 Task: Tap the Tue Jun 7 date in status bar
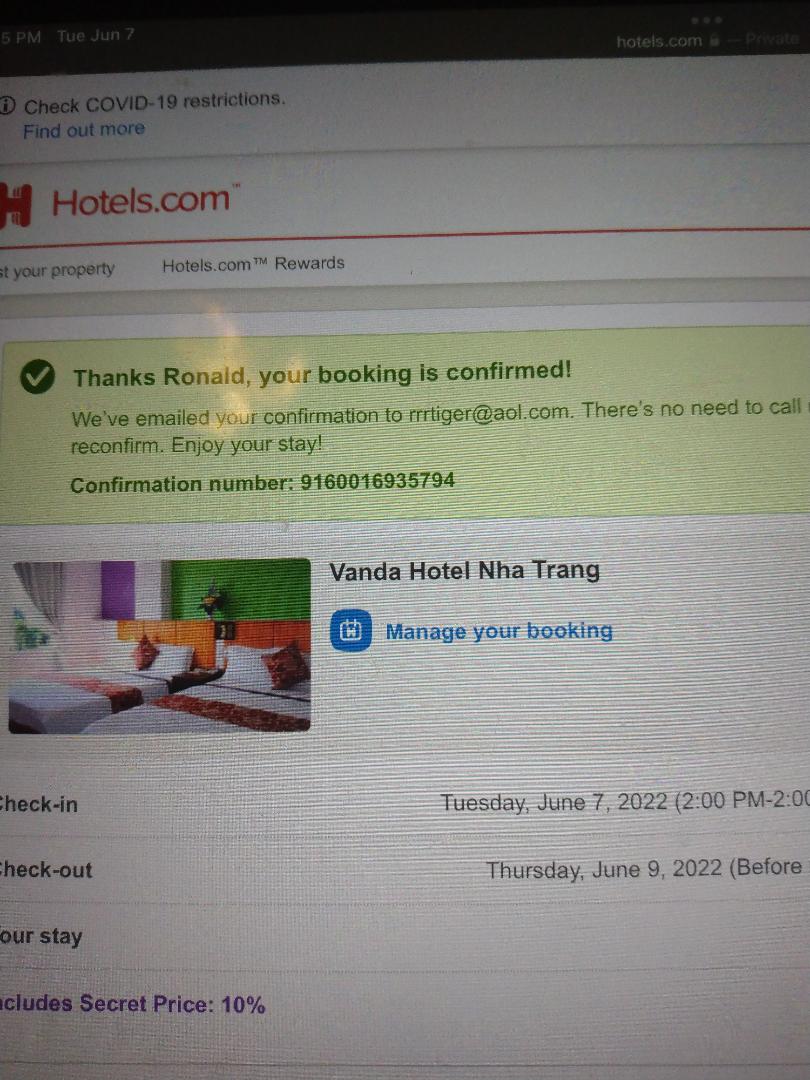click(95, 36)
